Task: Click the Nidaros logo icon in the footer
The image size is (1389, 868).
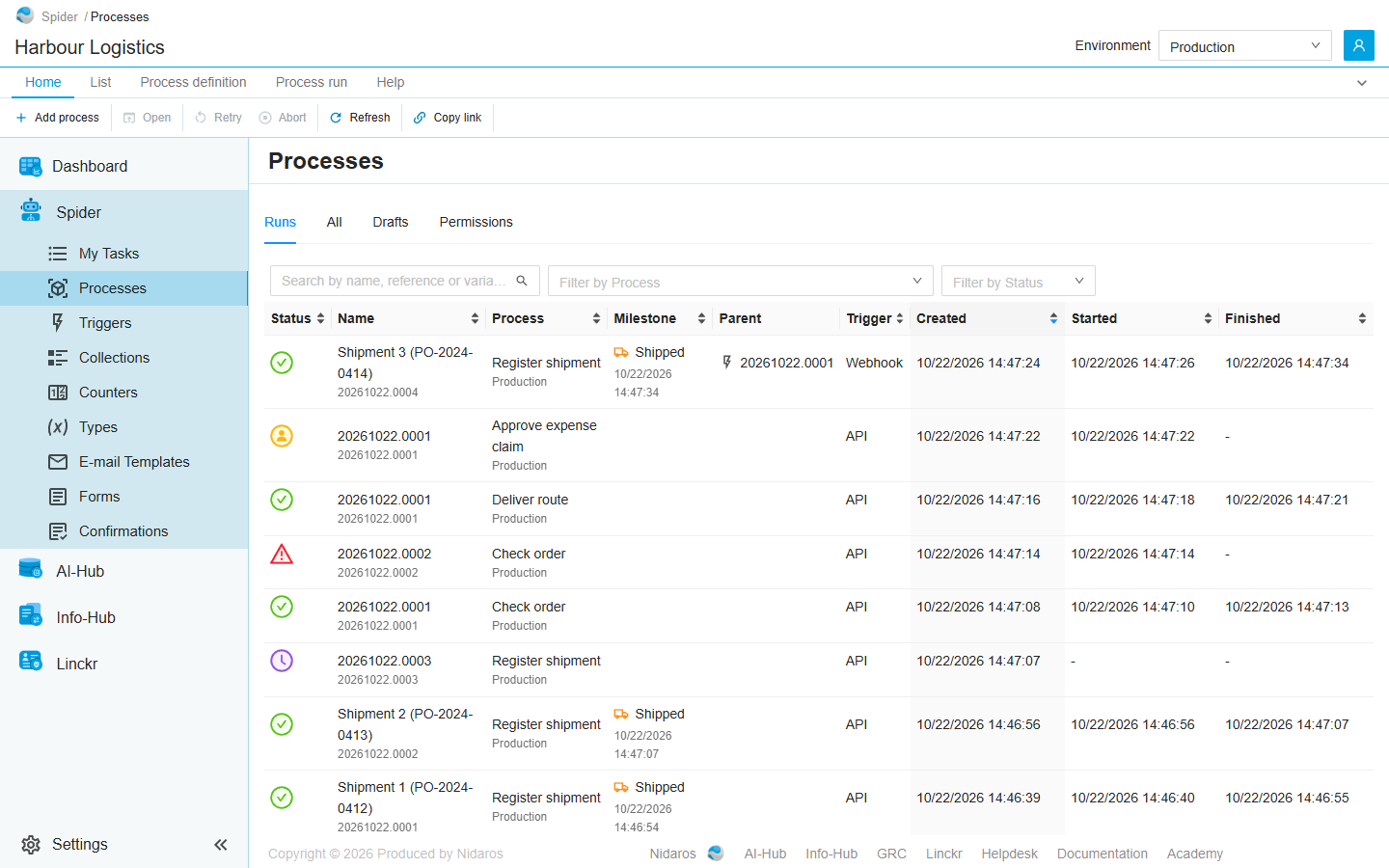Action: [x=716, y=854]
